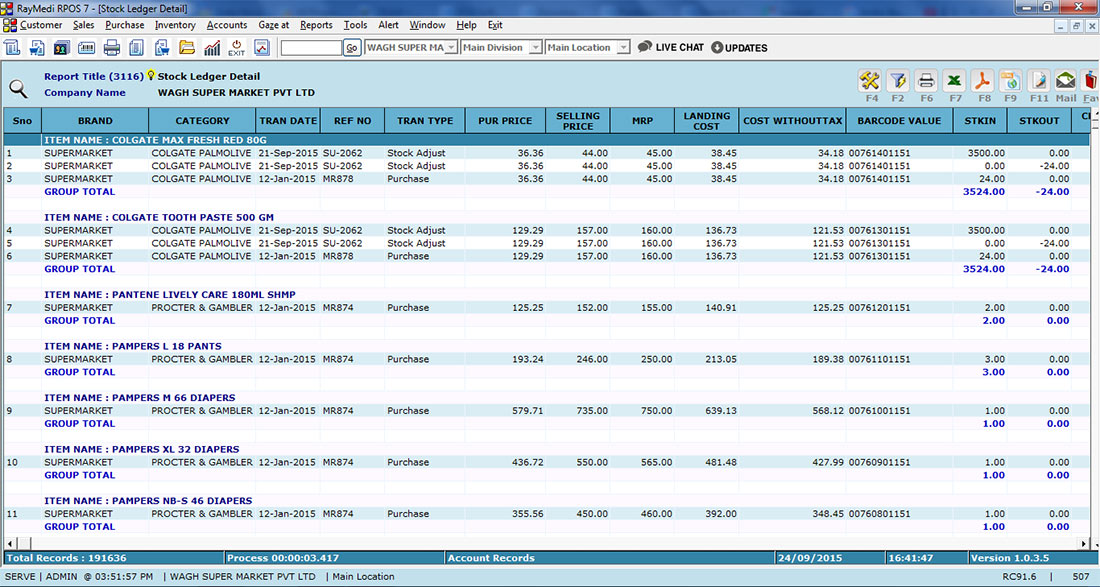This screenshot has height=587, width=1100.
Task: Click the search text field beside Go
Action: [311, 47]
